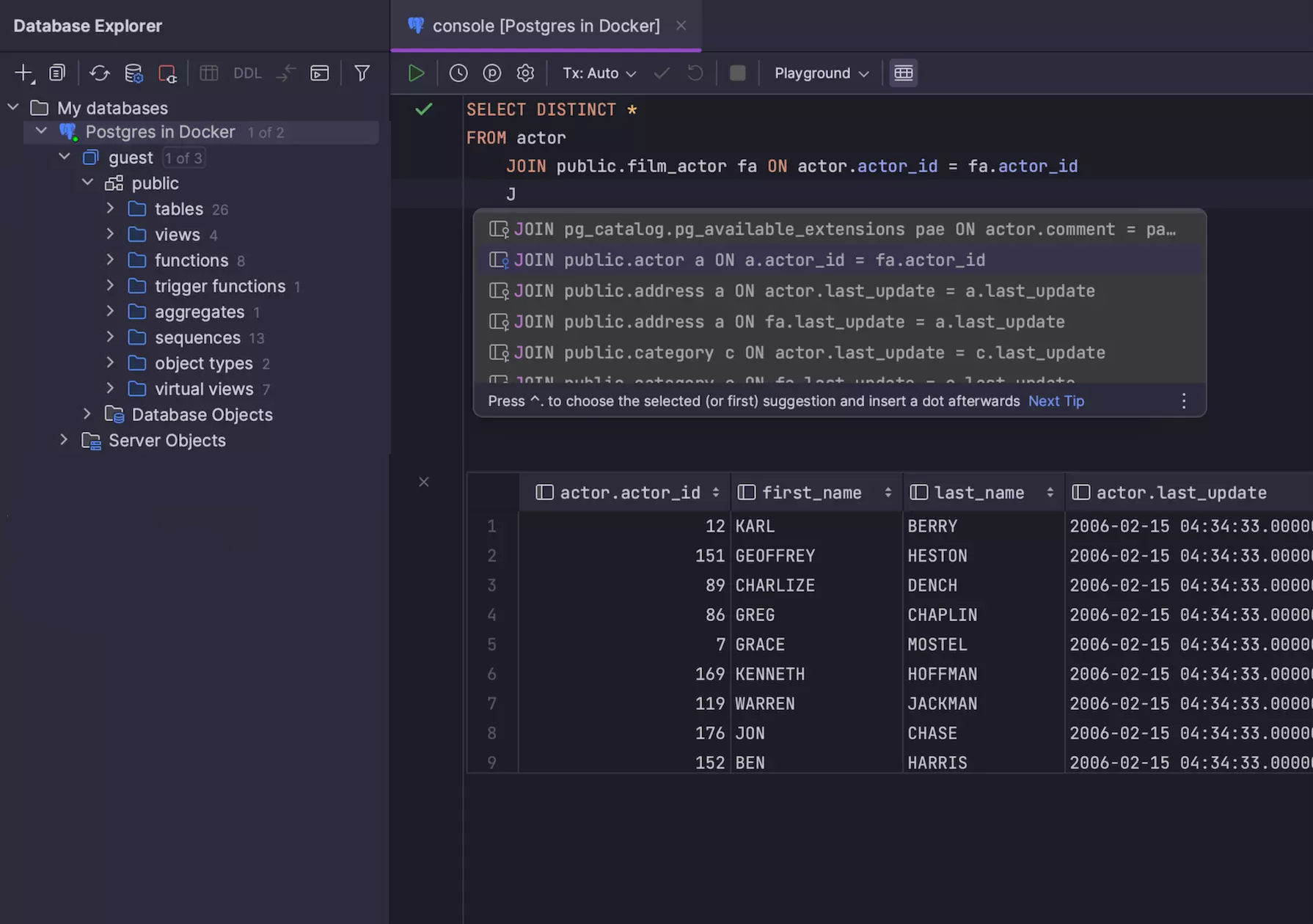Toggle the results grid view button

click(x=903, y=73)
